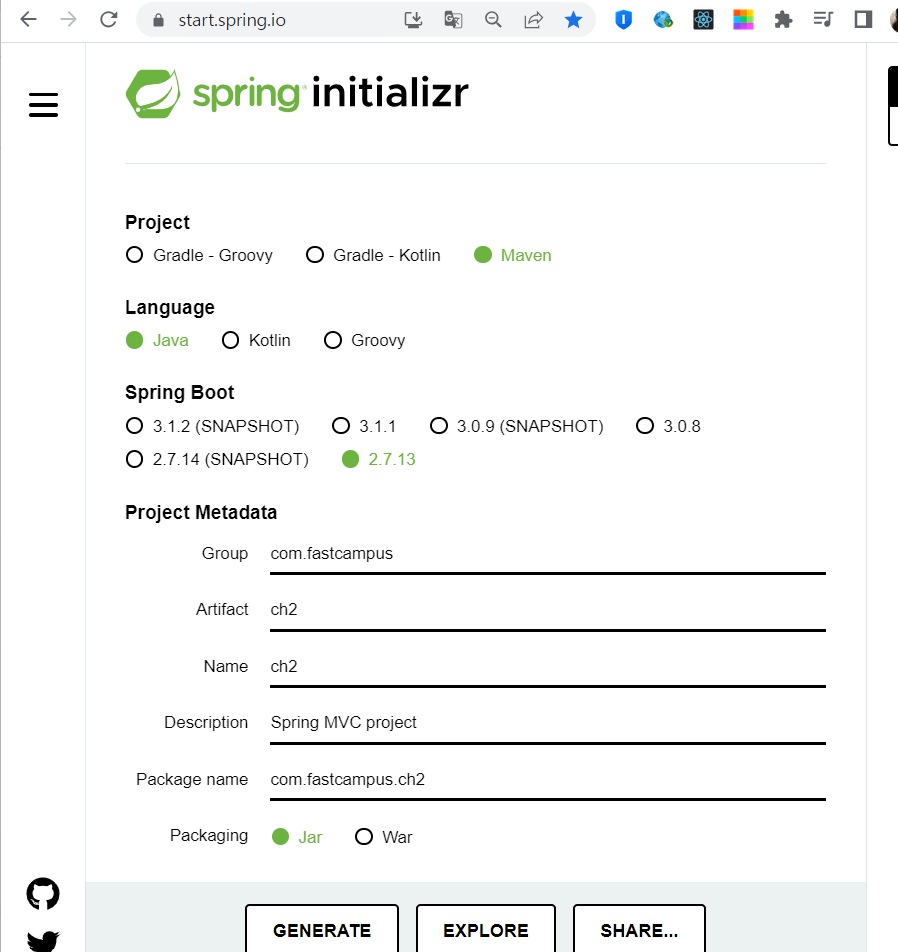
Task: Open the hamburger menu on the left
Action: [44, 104]
